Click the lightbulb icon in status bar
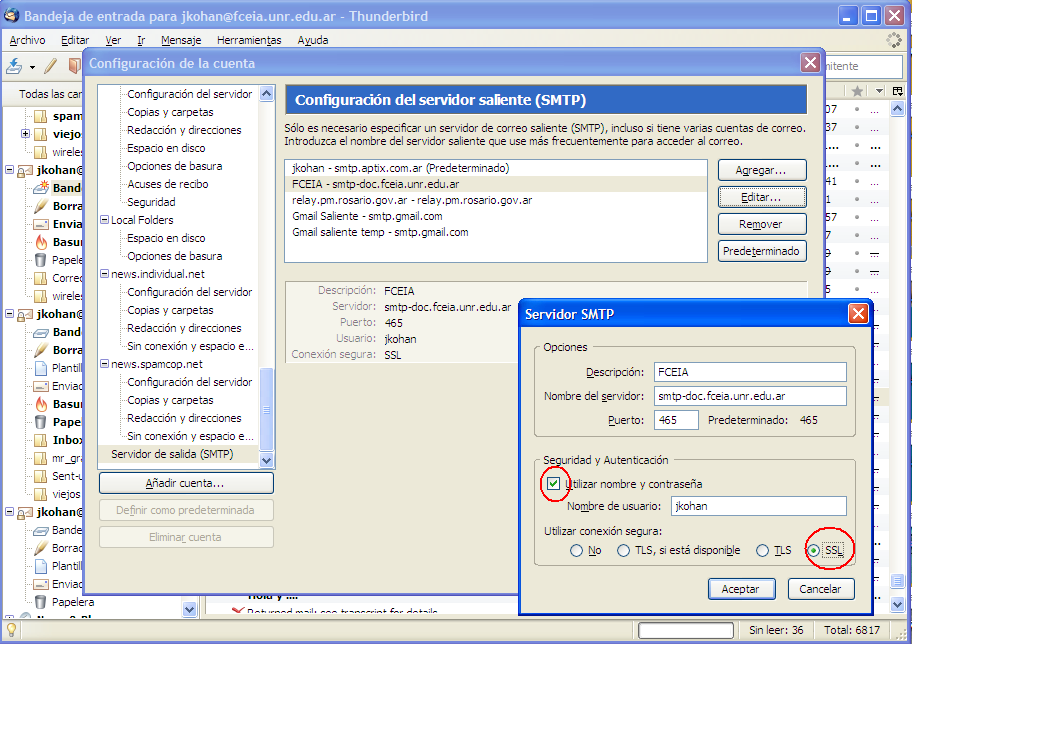 coord(11,630)
